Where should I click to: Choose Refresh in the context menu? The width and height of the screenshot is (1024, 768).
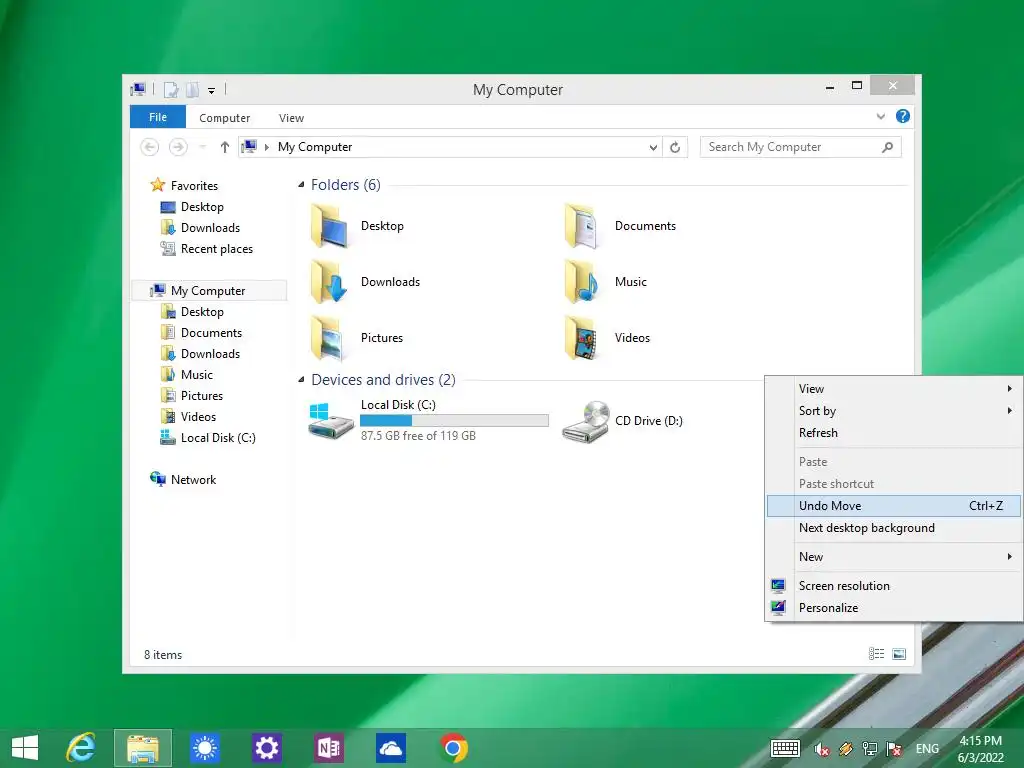pyautogui.click(x=894, y=433)
